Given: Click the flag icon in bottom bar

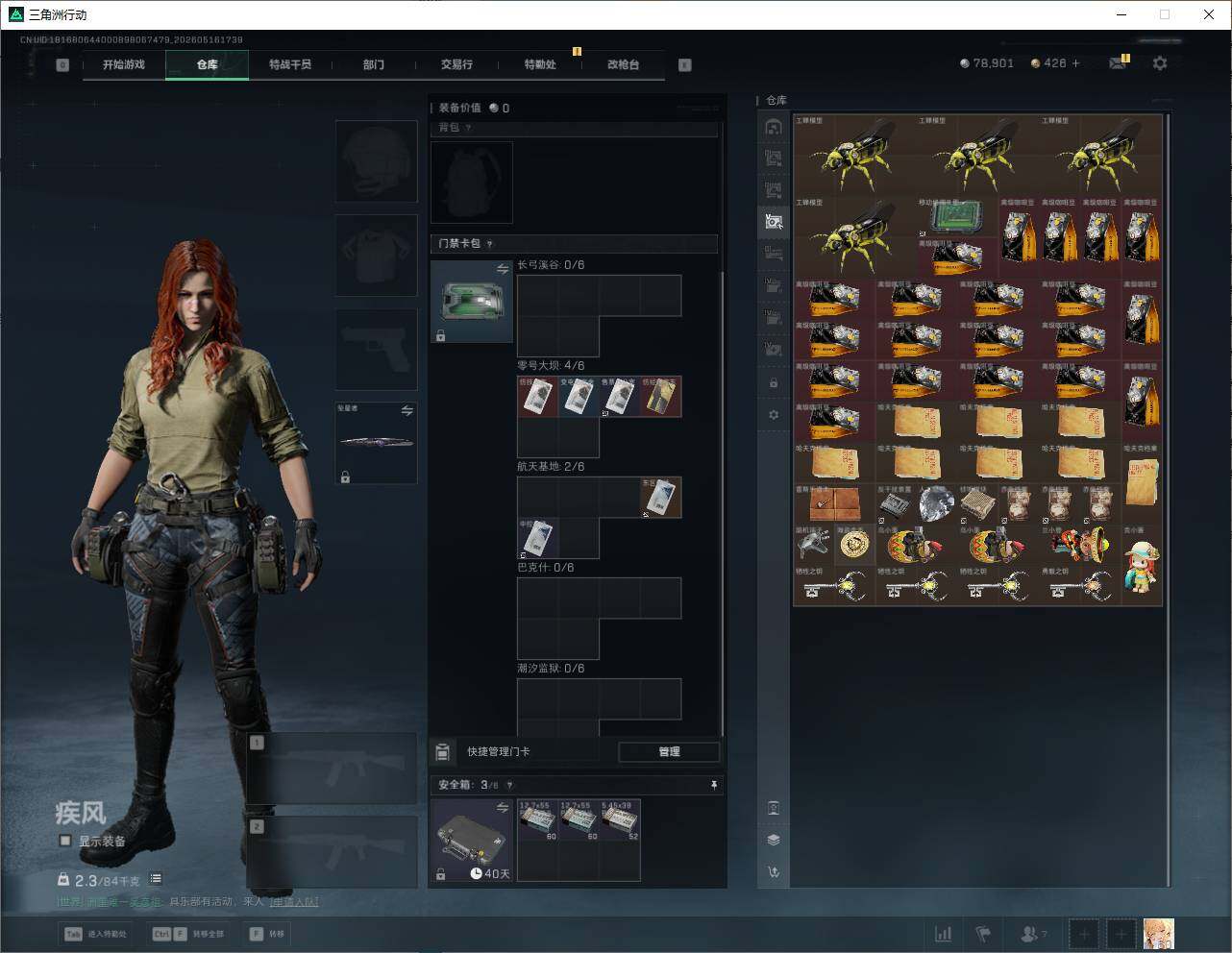Looking at the screenshot, I should point(983,934).
